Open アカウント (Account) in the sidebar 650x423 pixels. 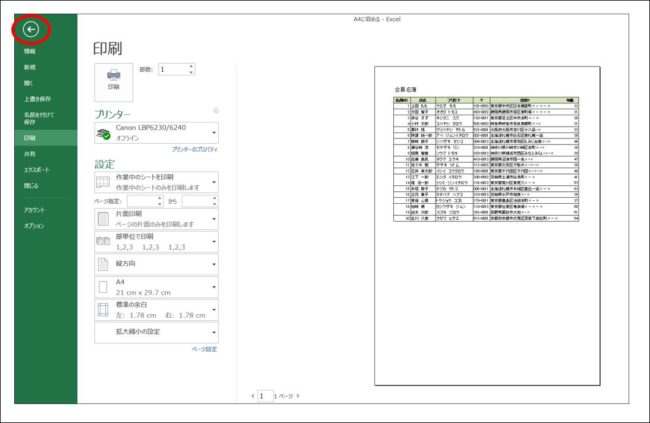coord(34,210)
